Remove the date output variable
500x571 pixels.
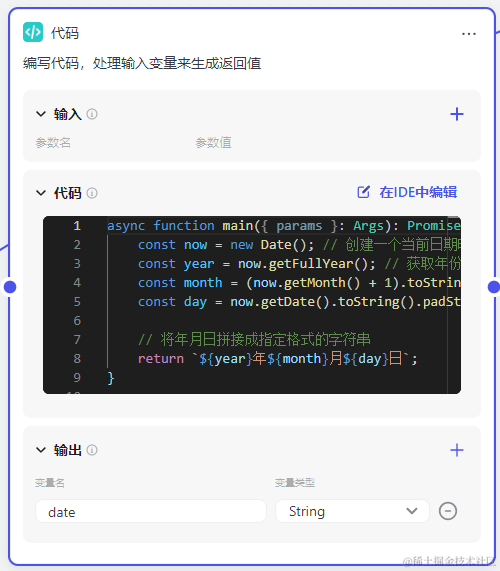tap(448, 511)
